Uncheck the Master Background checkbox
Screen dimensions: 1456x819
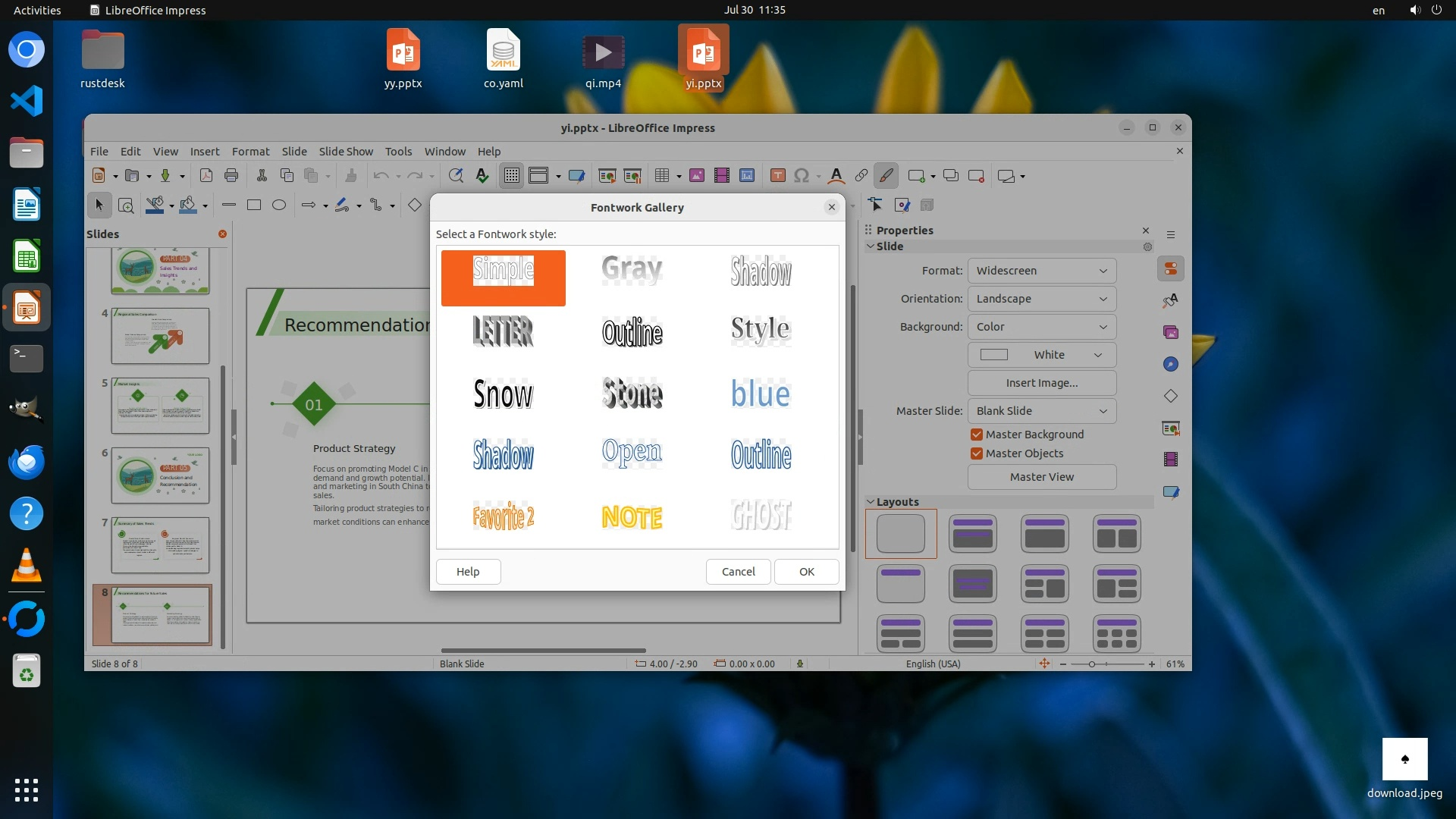click(x=977, y=435)
